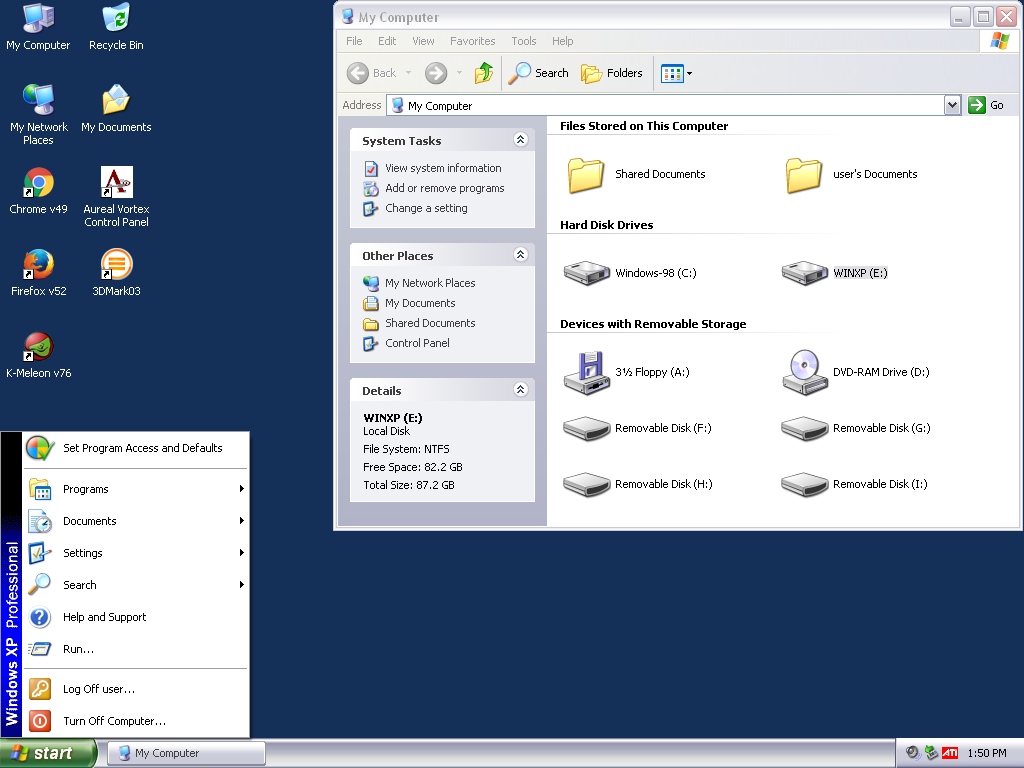Open the Favorites menu

click(x=472, y=41)
